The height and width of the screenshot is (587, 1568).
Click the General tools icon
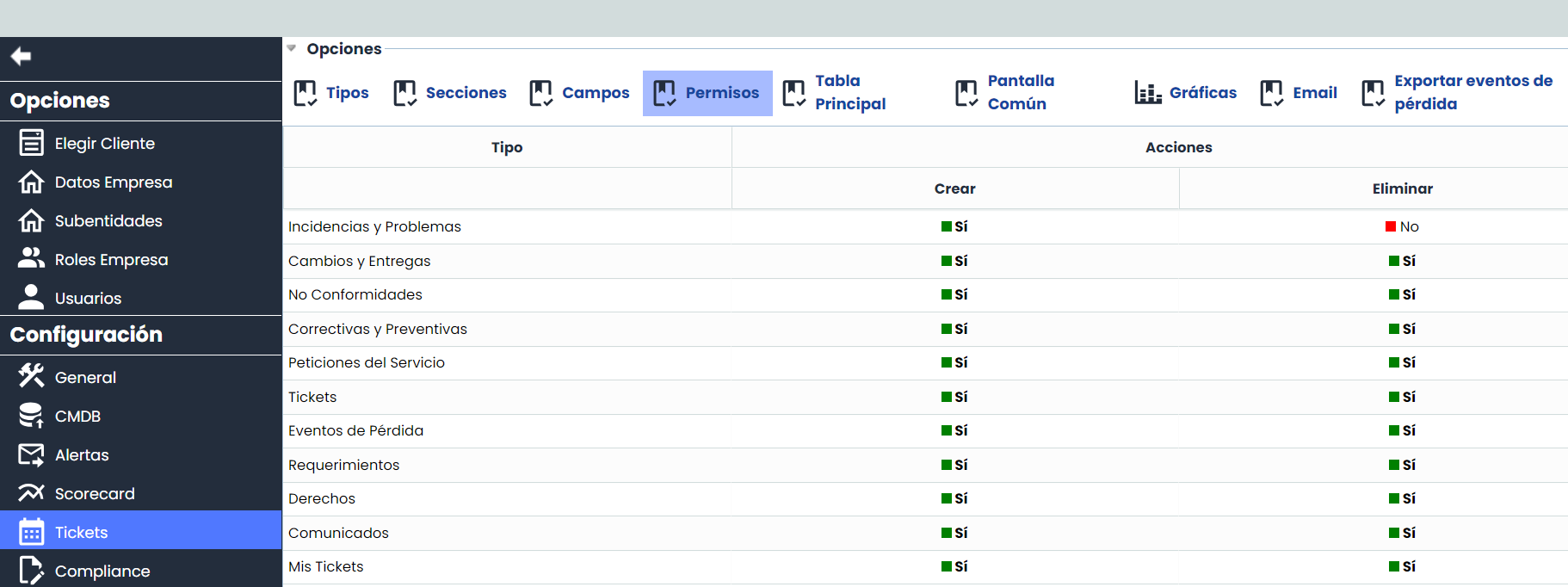tap(31, 376)
